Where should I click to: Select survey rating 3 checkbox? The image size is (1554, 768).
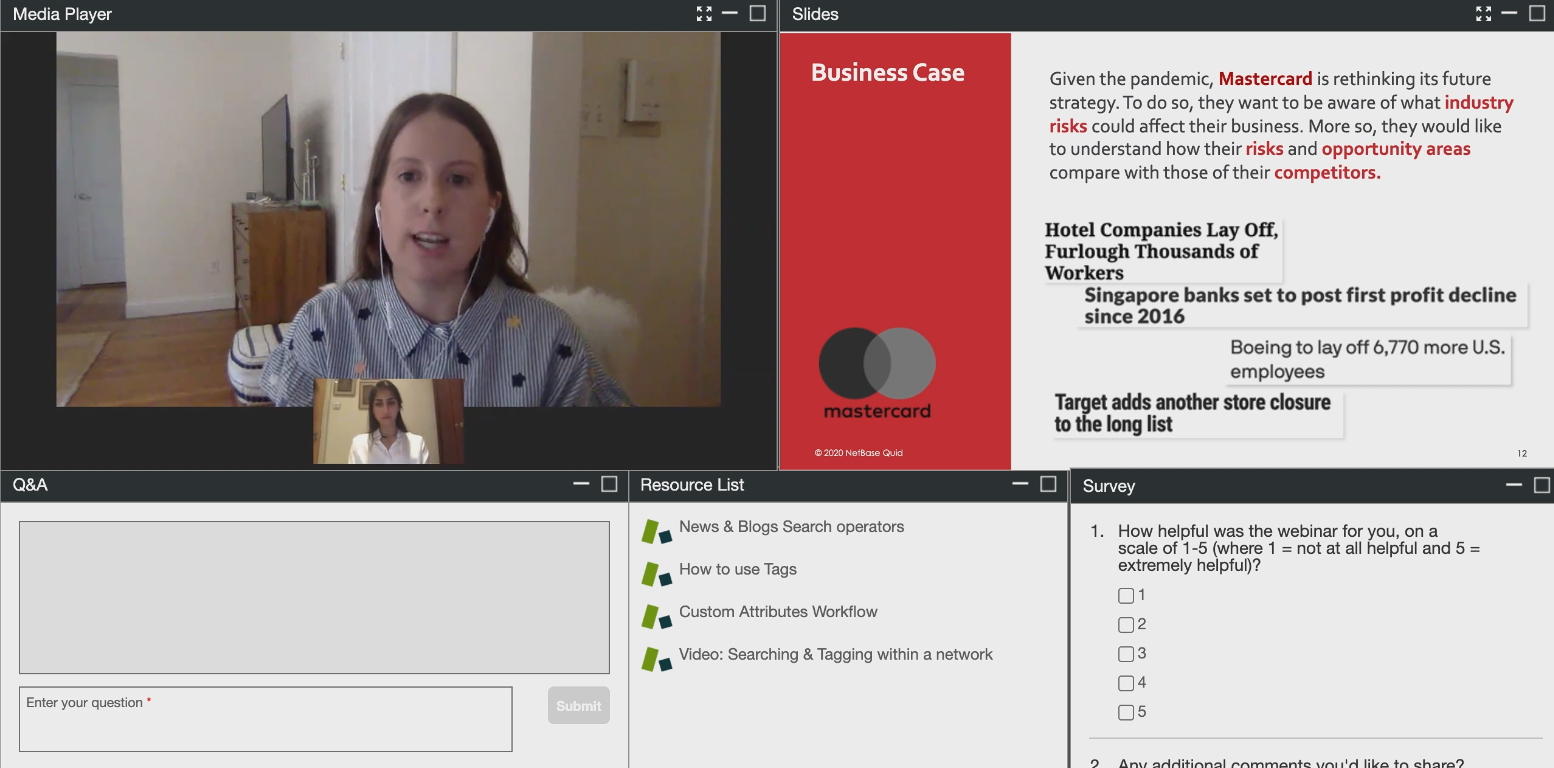[1126, 654]
